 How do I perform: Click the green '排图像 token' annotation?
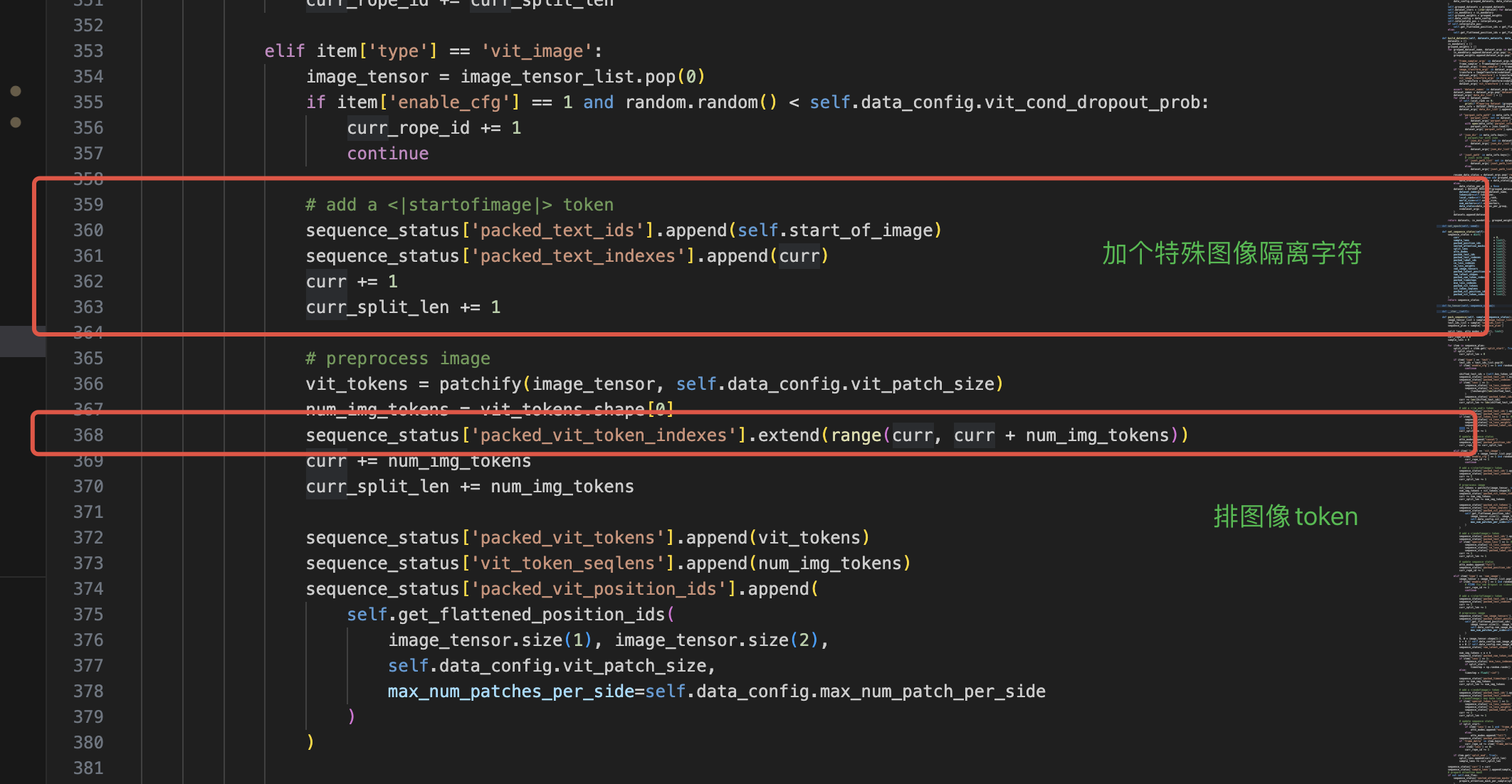(1286, 517)
